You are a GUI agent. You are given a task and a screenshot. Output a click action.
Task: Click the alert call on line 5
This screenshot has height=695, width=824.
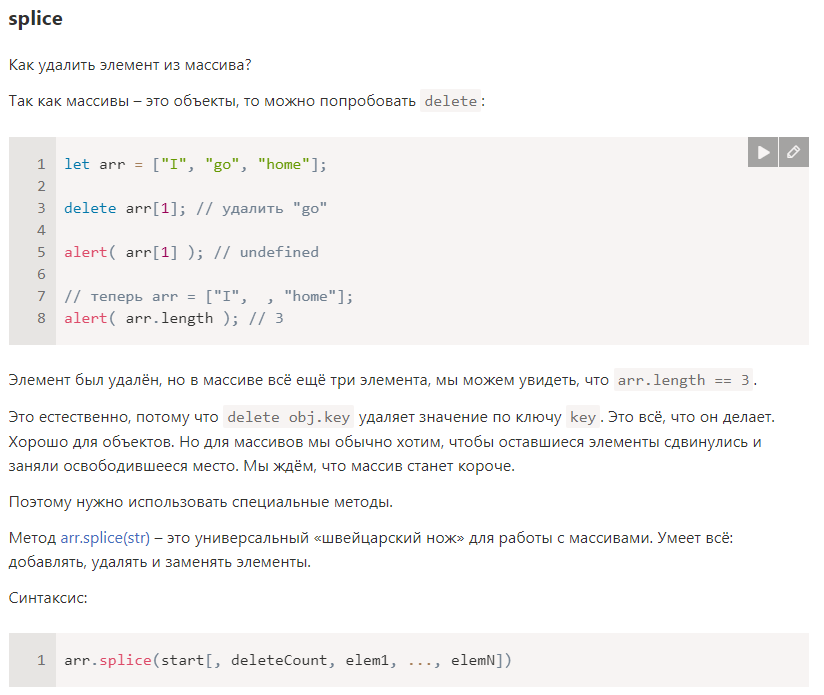pos(86,253)
